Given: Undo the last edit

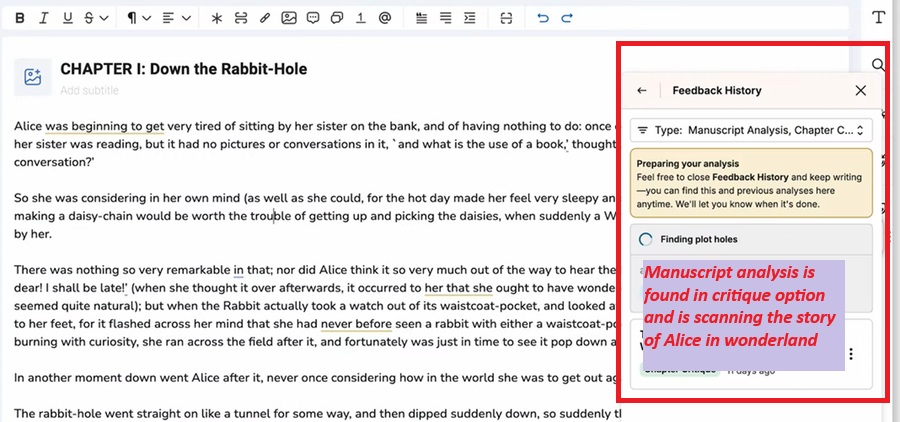Looking at the screenshot, I should (542, 18).
